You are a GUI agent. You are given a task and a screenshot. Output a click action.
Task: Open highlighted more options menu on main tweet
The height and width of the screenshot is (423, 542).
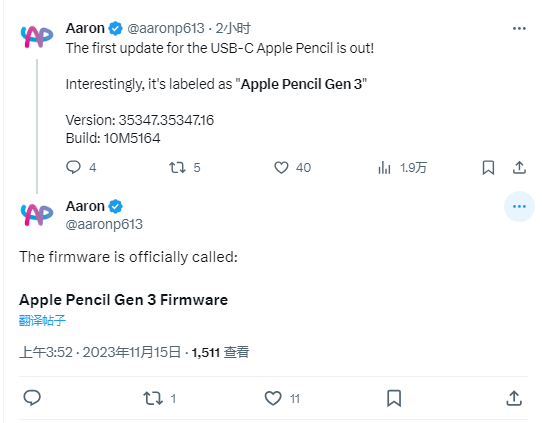pos(519,207)
